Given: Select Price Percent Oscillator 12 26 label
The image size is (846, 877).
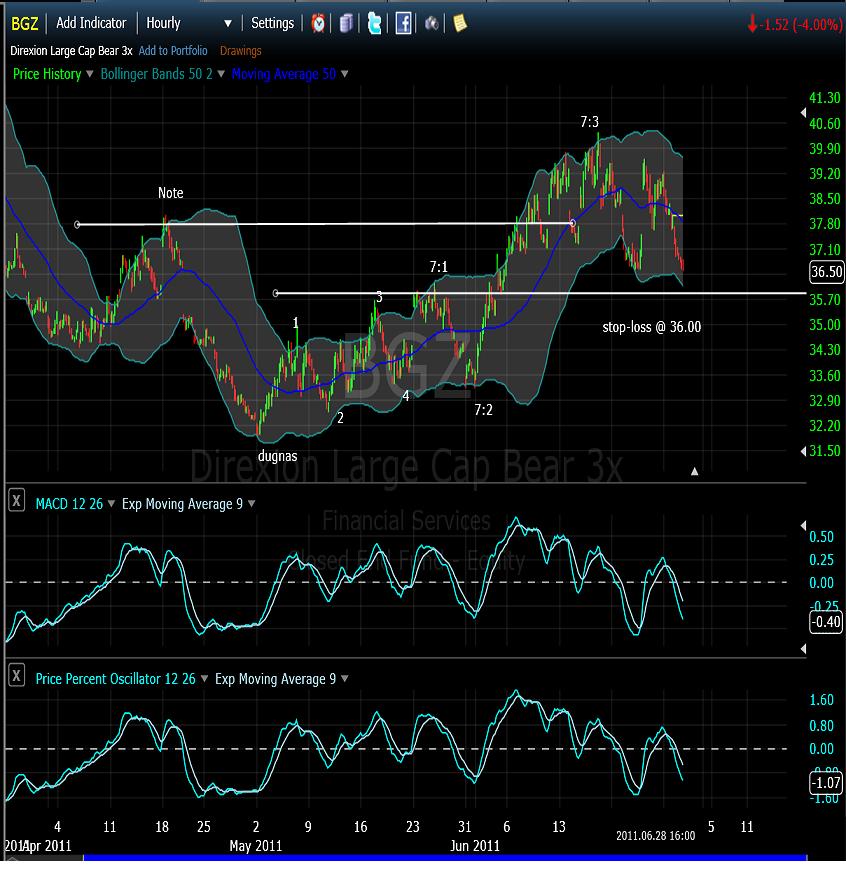Looking at the screenshot, I should click(116, 679).
